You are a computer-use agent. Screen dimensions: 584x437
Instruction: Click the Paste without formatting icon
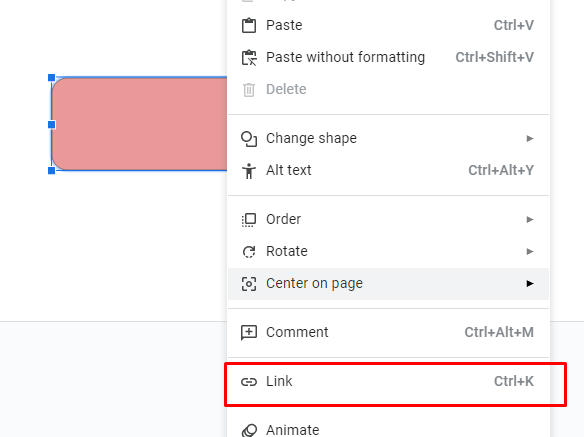(x=249, y=57)
